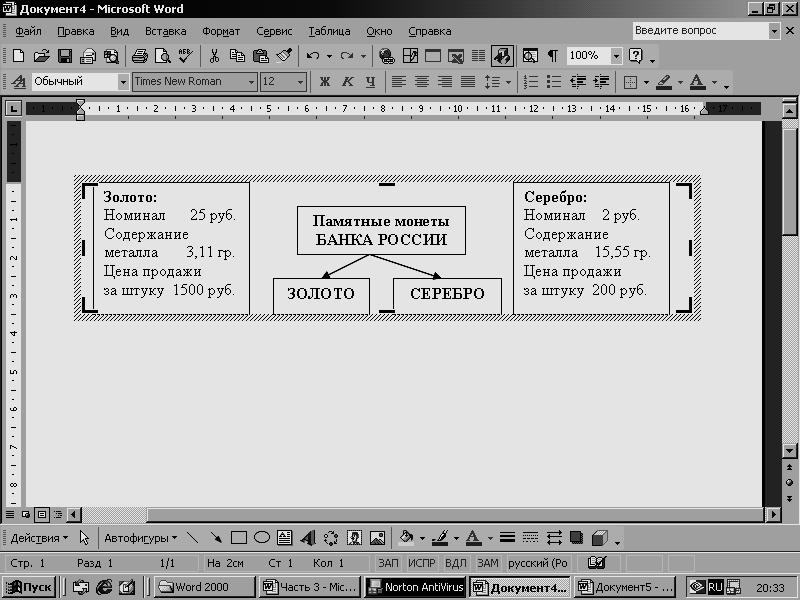Apply a Shadow Style to the shape
This screenshot has width=800, height=600.
577,538
